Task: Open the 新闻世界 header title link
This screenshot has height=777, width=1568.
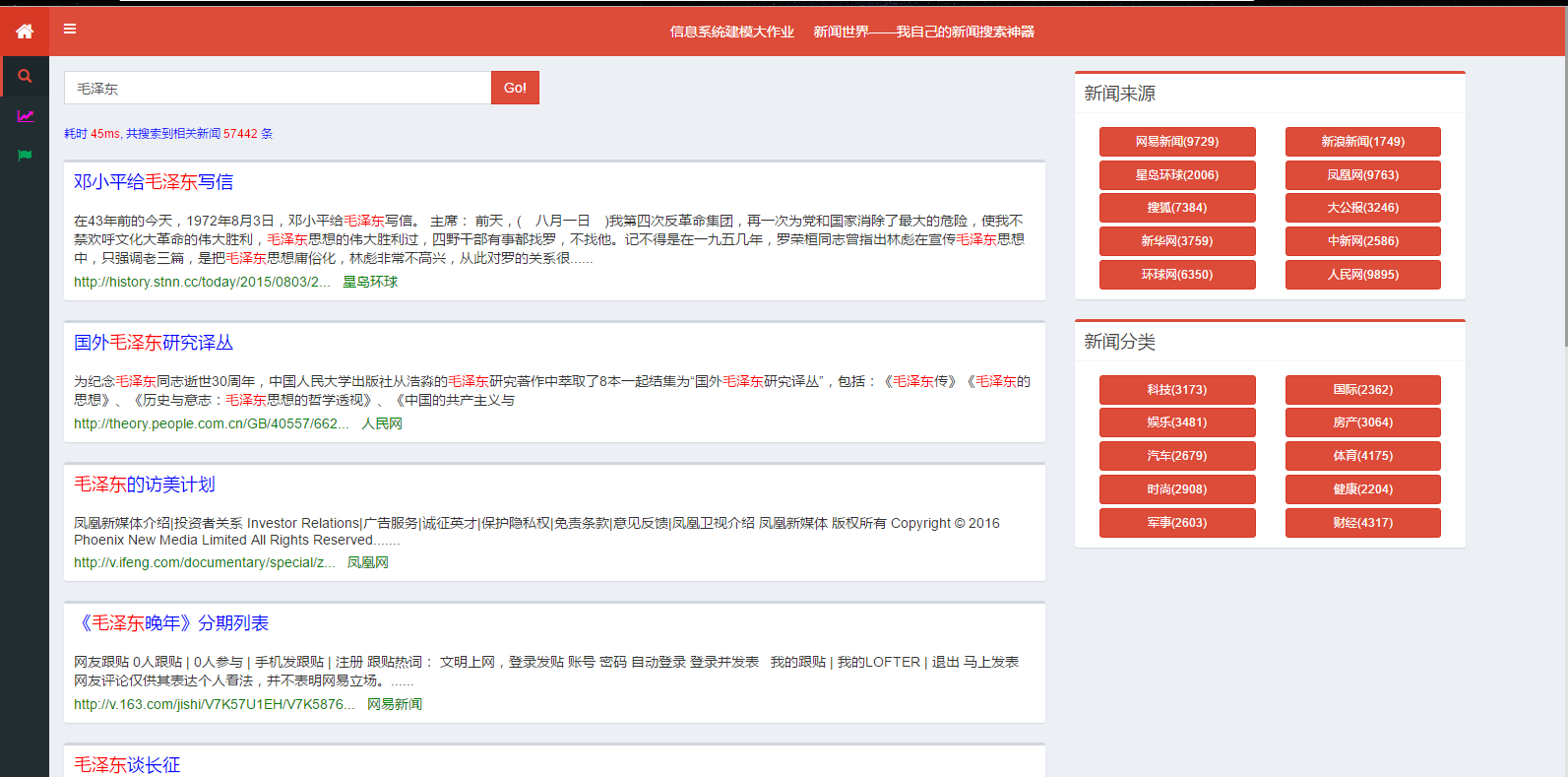Action: (x=923, y=32)
